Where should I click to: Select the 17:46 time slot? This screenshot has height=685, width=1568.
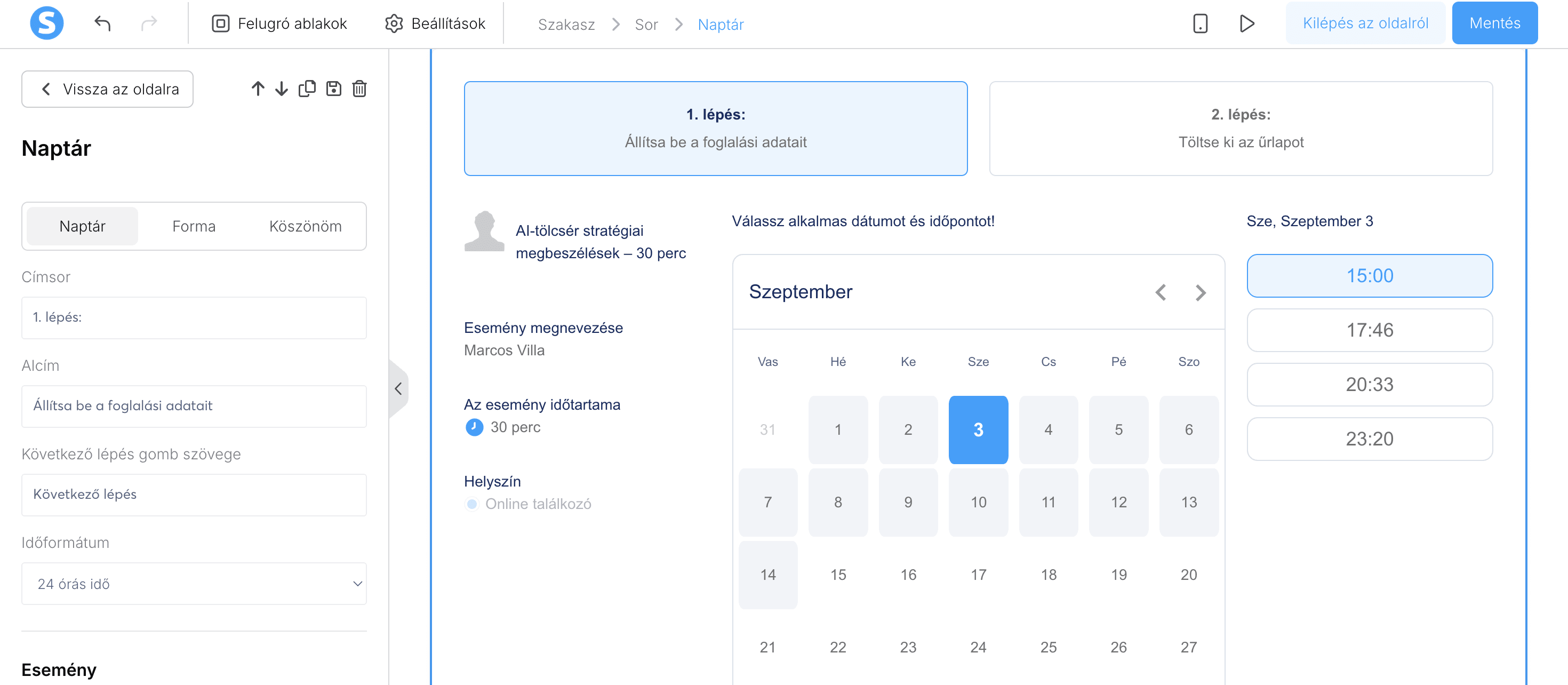[x=1370, y=330]
